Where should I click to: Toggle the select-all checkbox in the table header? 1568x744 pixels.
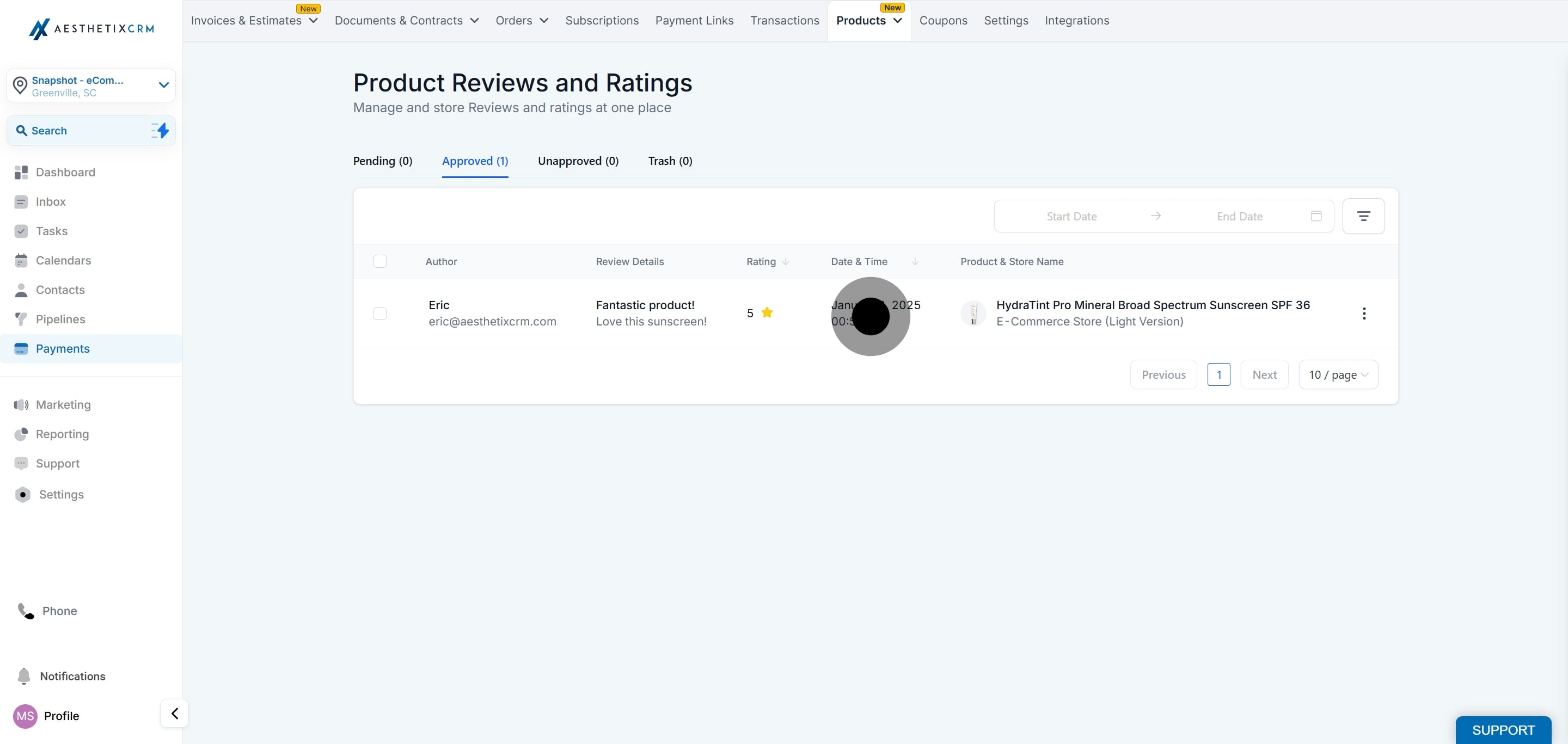[380, 262]
